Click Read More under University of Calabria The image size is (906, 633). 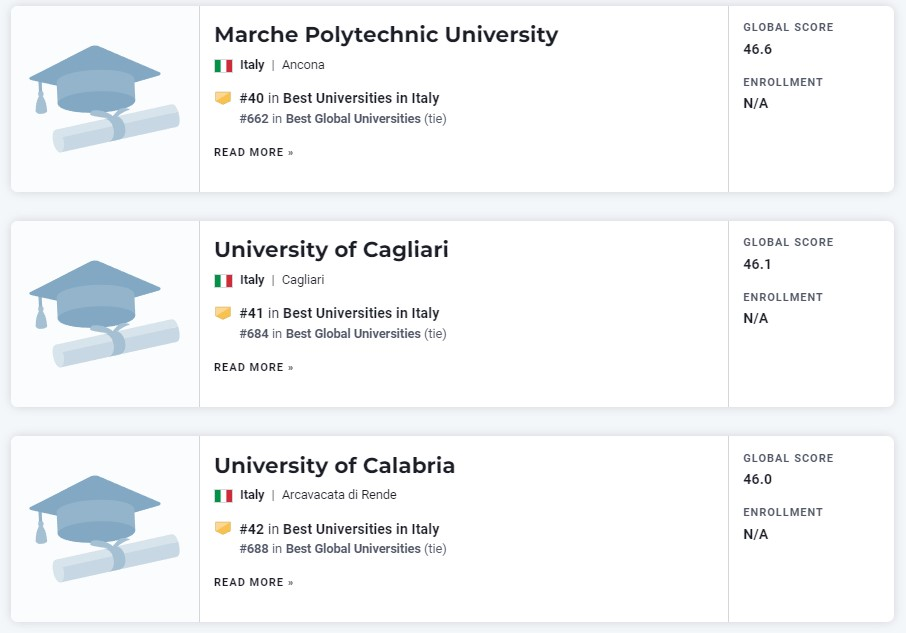(x=254, y=582)
